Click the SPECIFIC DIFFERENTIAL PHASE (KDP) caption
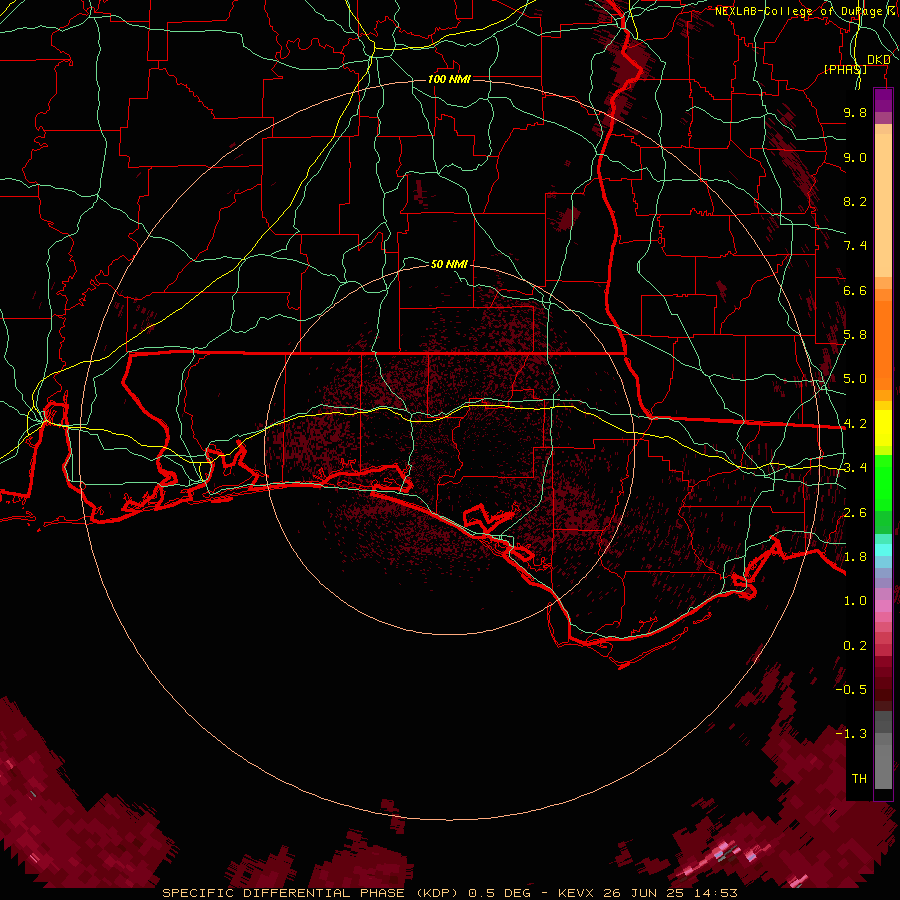Screen dimensions: 900x900 coord(313,893)
